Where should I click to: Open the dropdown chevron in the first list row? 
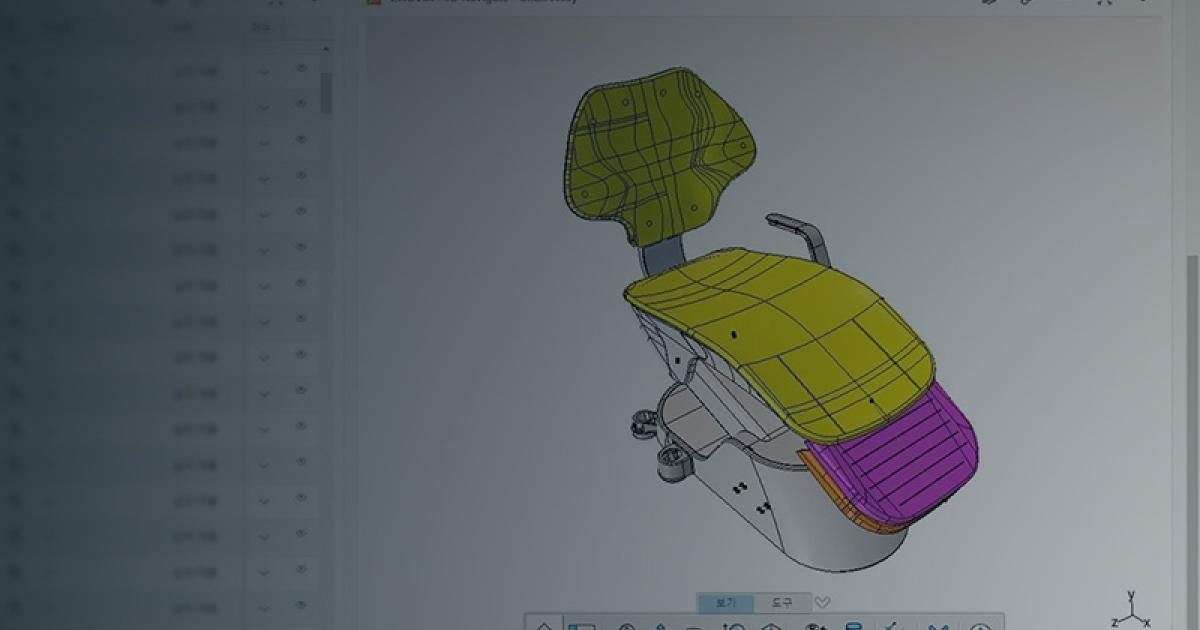[x=264, y=71]
